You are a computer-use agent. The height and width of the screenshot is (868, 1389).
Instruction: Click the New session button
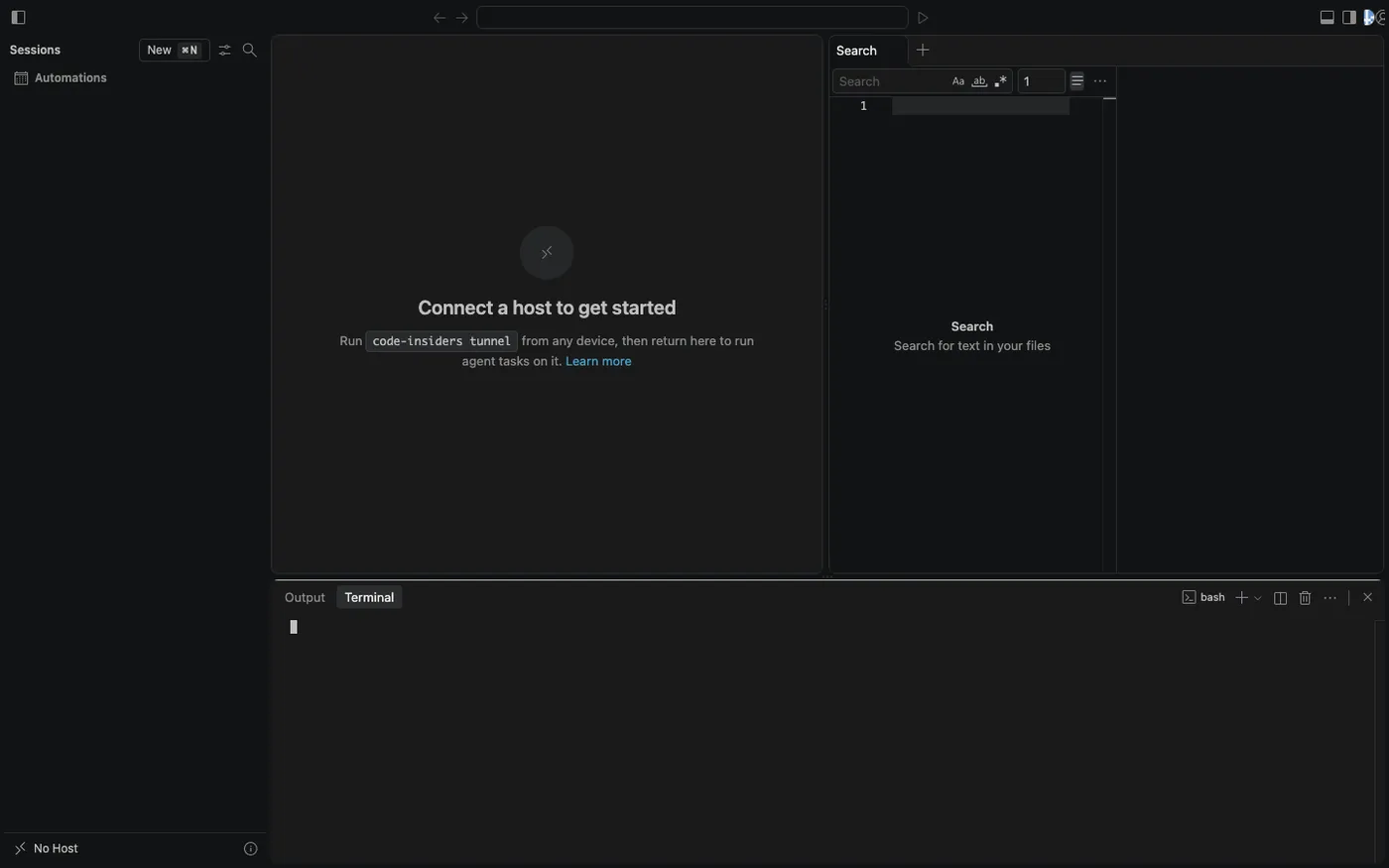point(174,50)
